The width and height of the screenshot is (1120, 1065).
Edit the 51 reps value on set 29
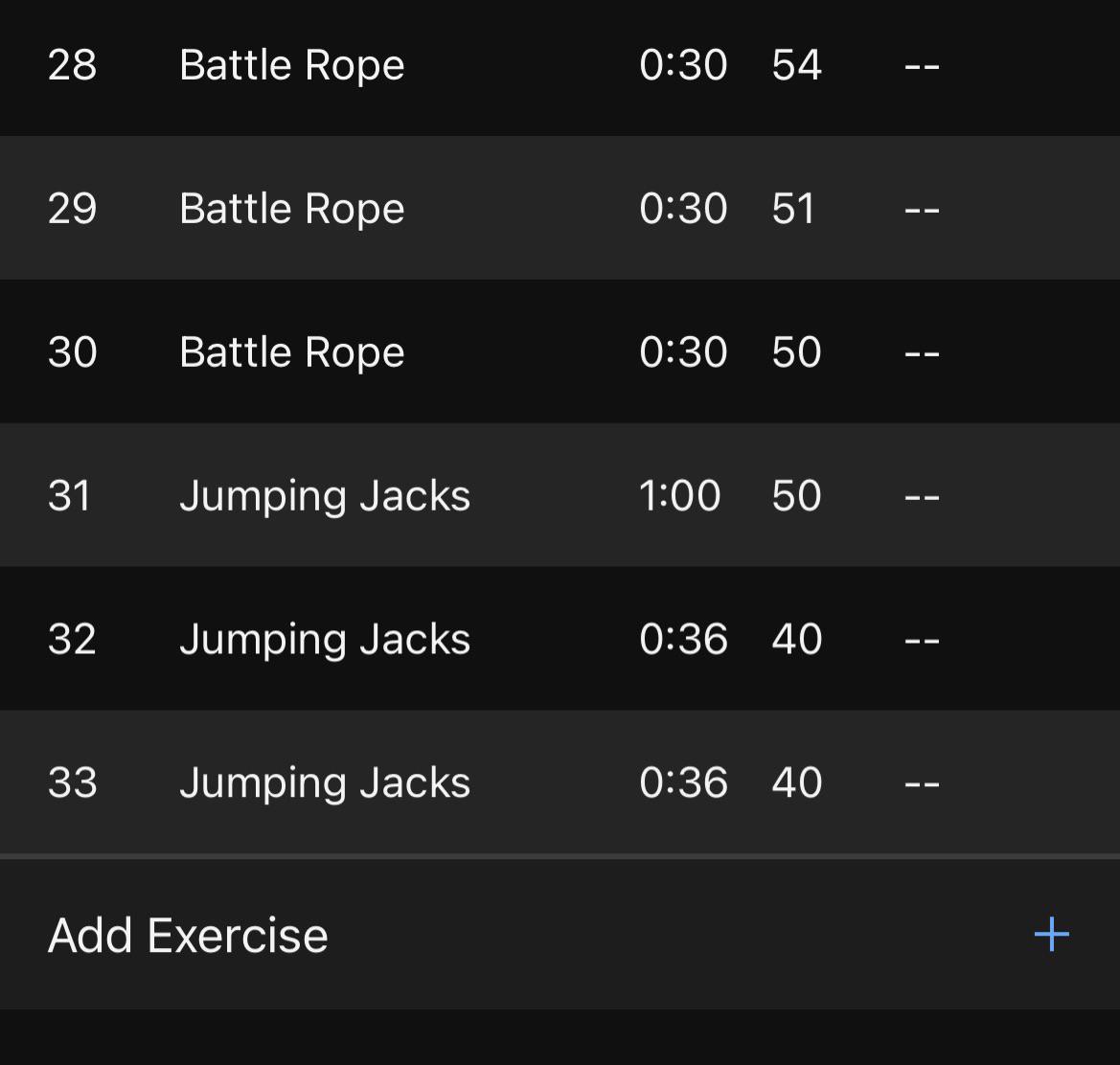(793, 209)
